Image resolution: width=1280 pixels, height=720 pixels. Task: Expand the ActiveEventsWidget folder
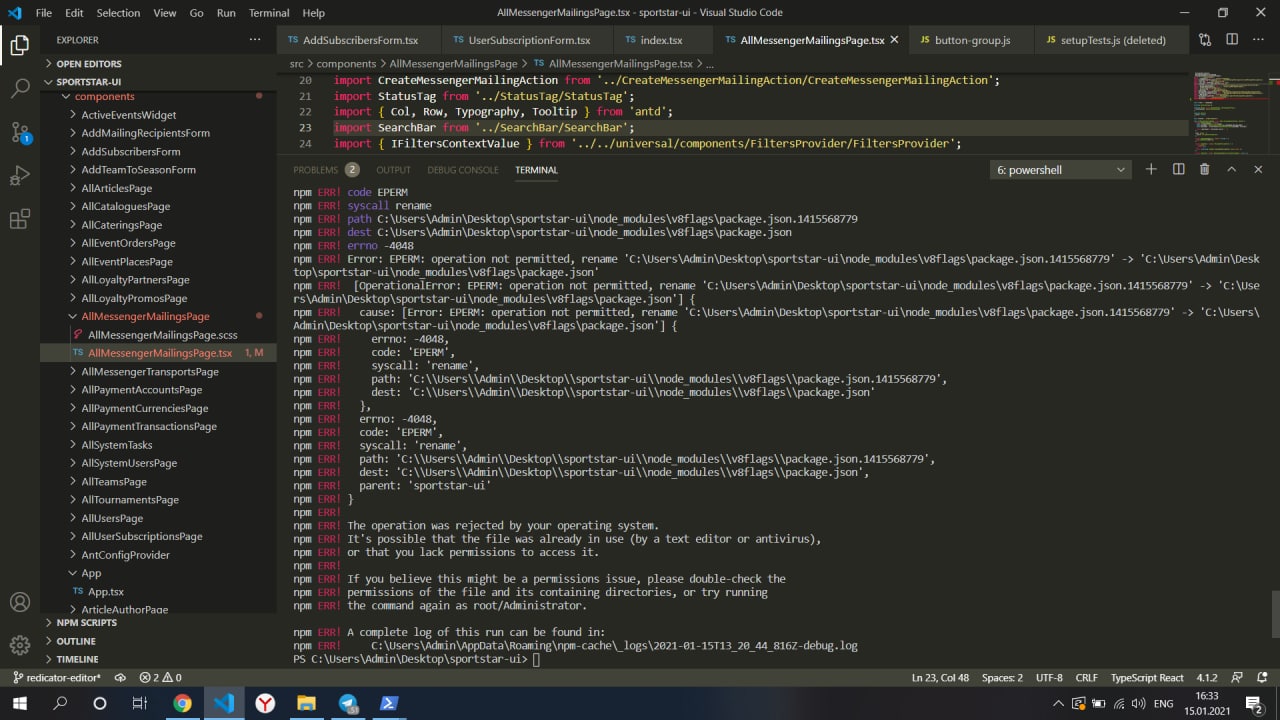pos(158,115)
